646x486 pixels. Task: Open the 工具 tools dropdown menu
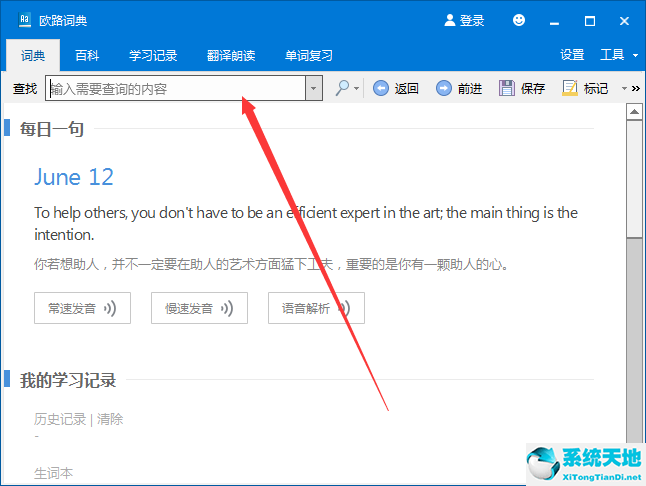coord(619,55)
